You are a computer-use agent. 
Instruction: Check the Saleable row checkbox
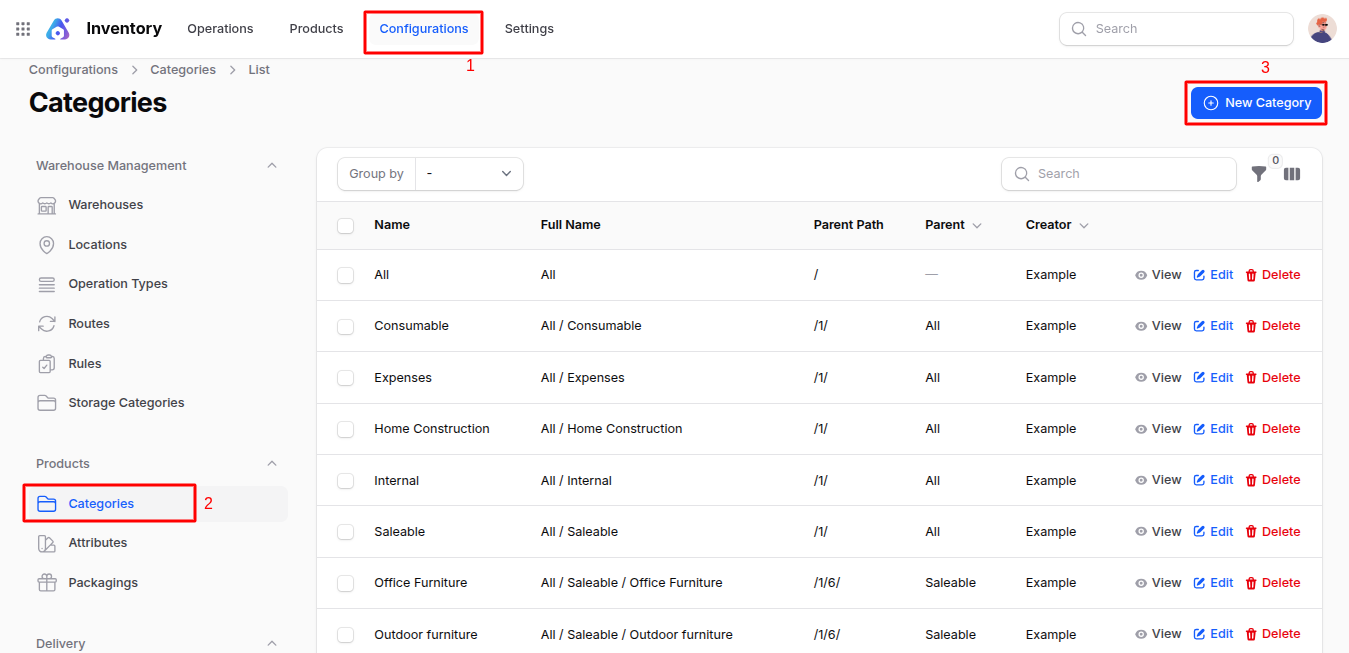[x=345, y=531]
